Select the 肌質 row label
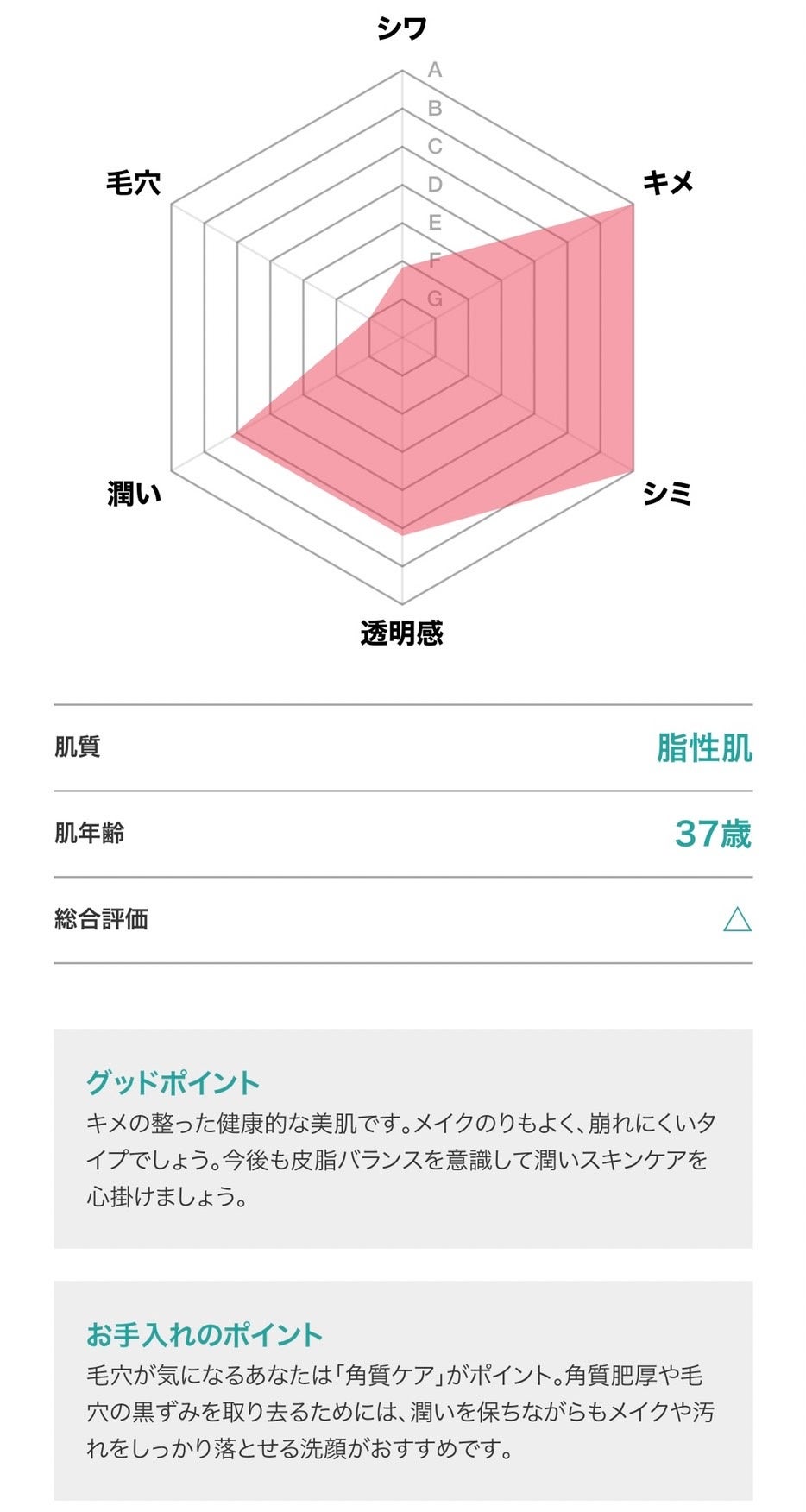 (x=78, y=747)
